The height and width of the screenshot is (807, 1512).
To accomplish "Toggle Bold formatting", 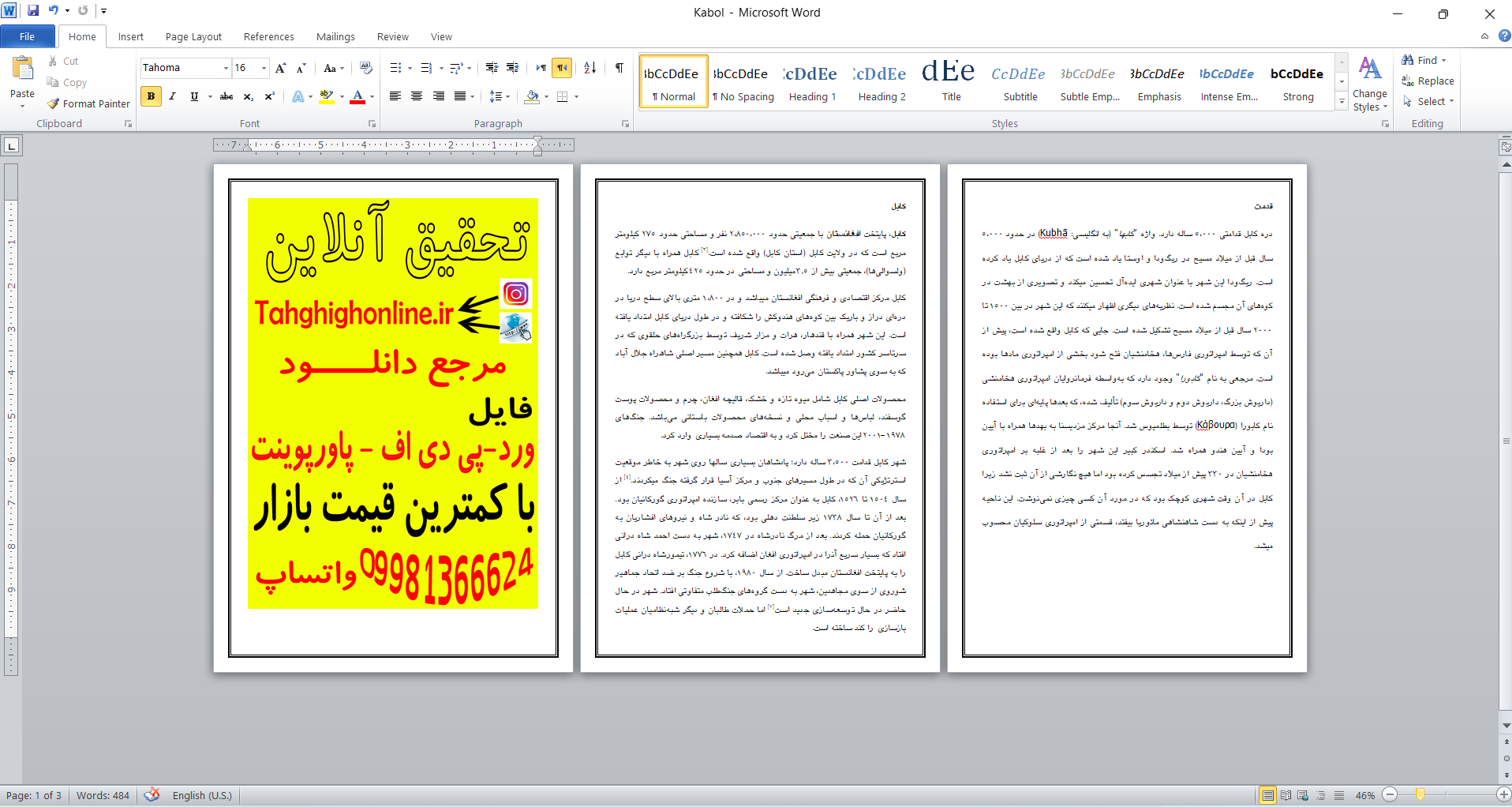I will 151,96.
